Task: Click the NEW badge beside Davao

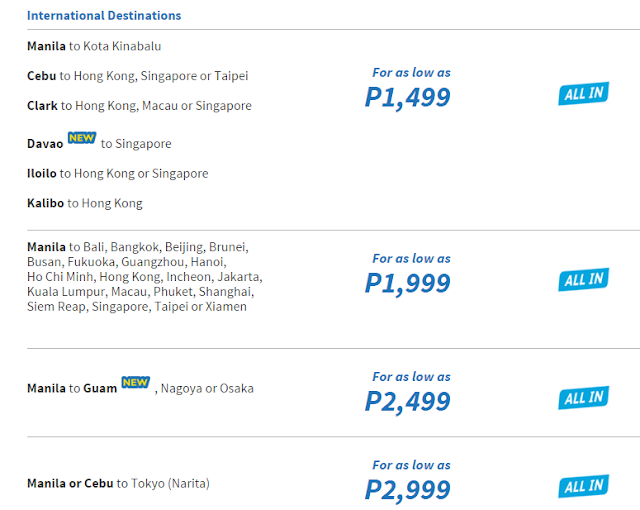Action: coord(82,138)
